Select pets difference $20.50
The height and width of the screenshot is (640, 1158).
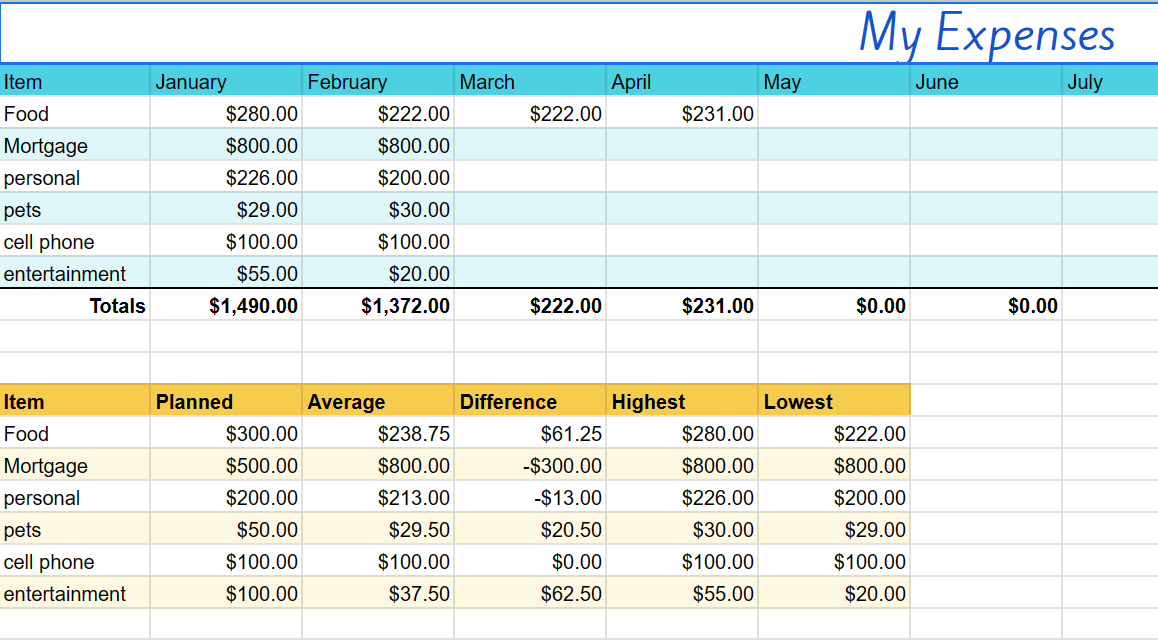click(x=530, y=529)
